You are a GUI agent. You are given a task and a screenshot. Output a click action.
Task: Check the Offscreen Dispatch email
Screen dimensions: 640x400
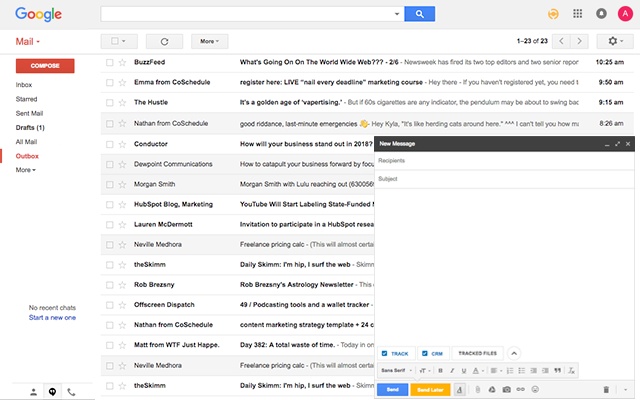(x=109, y=305)
